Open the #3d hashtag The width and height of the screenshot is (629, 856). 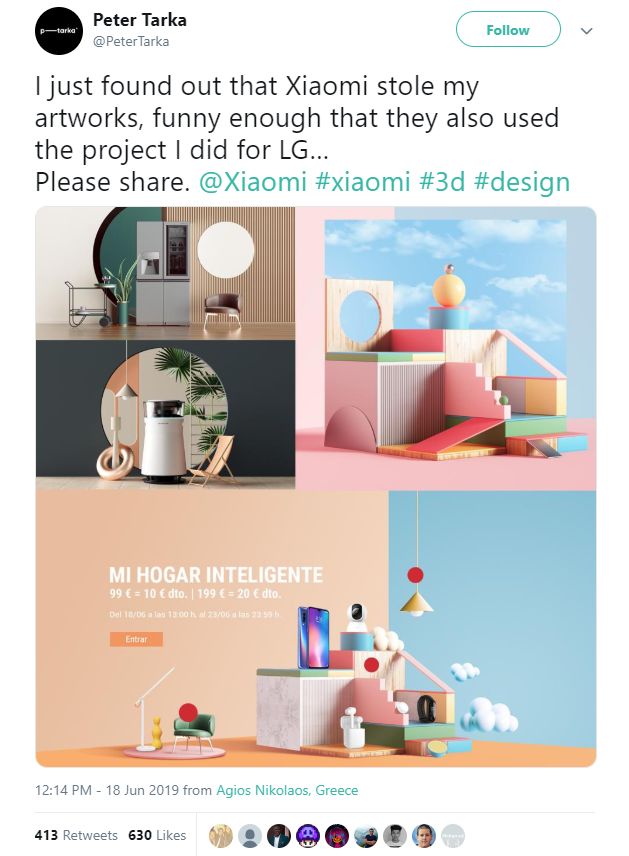point(442,182)
